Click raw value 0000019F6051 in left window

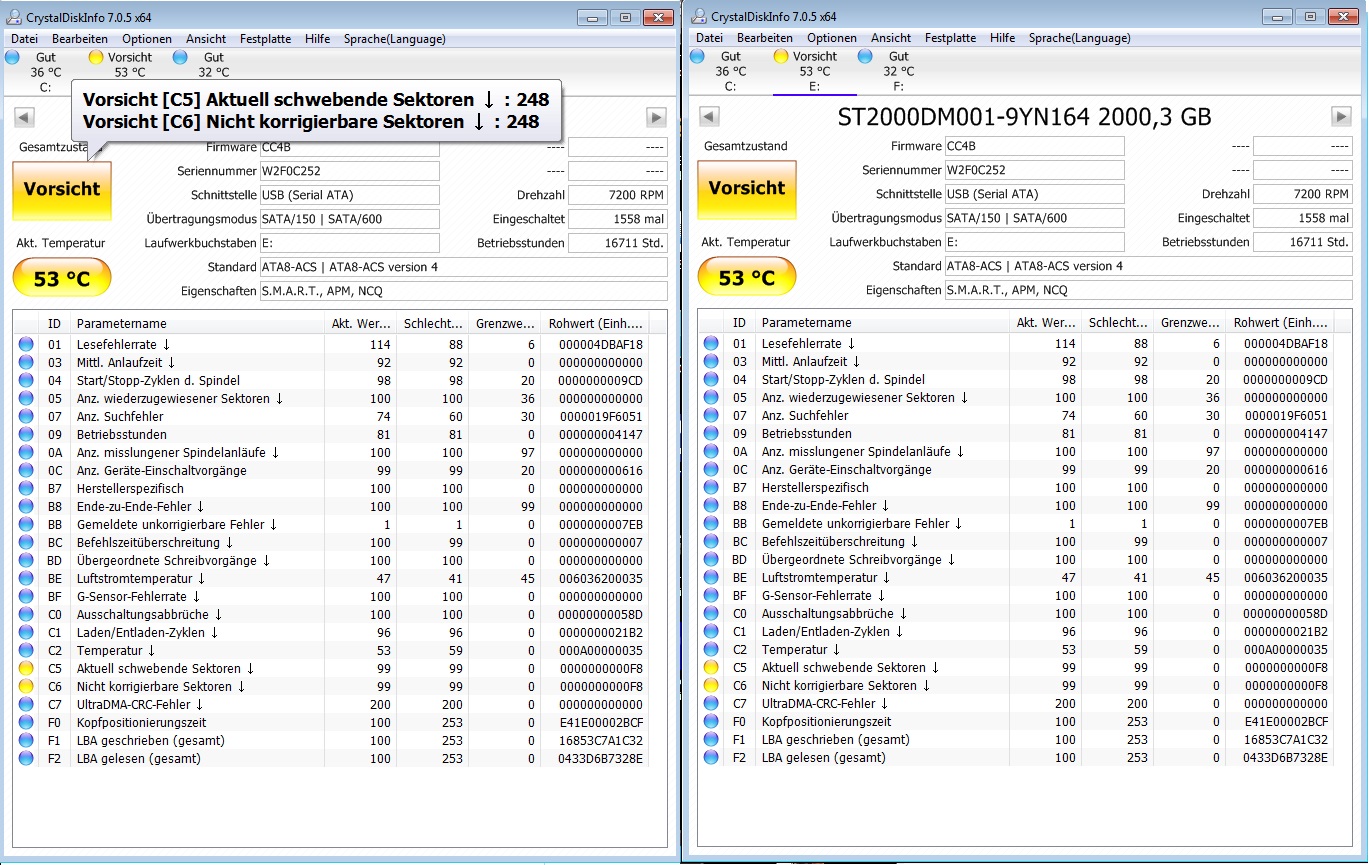click(601, 417)
